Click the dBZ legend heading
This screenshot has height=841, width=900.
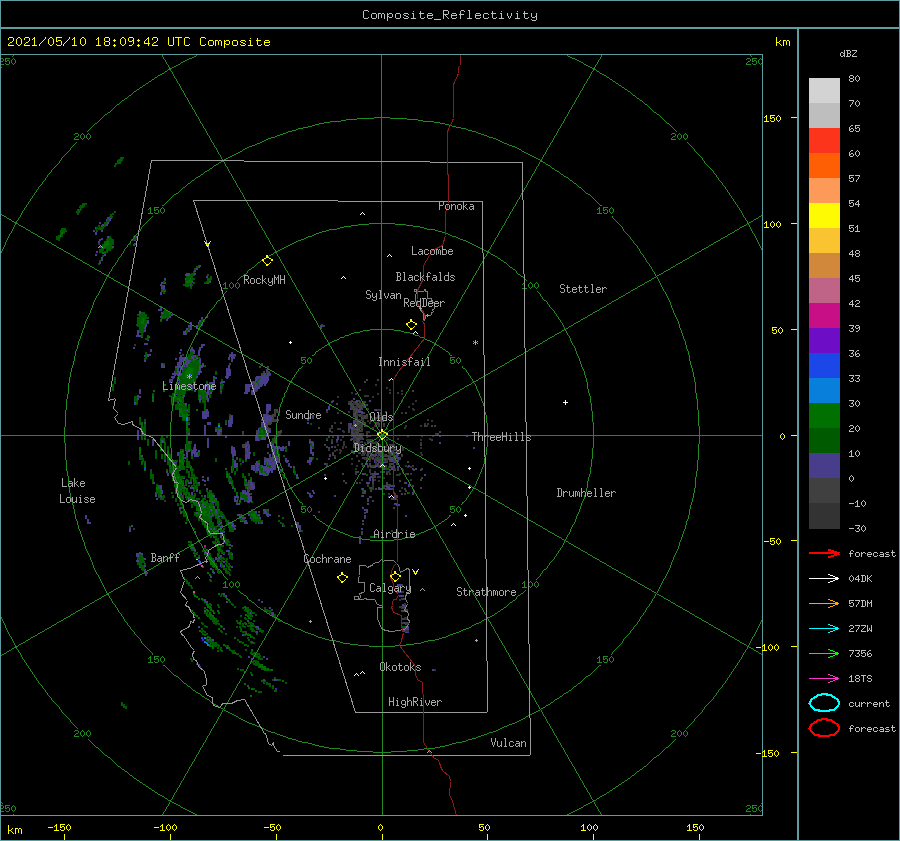848,53
